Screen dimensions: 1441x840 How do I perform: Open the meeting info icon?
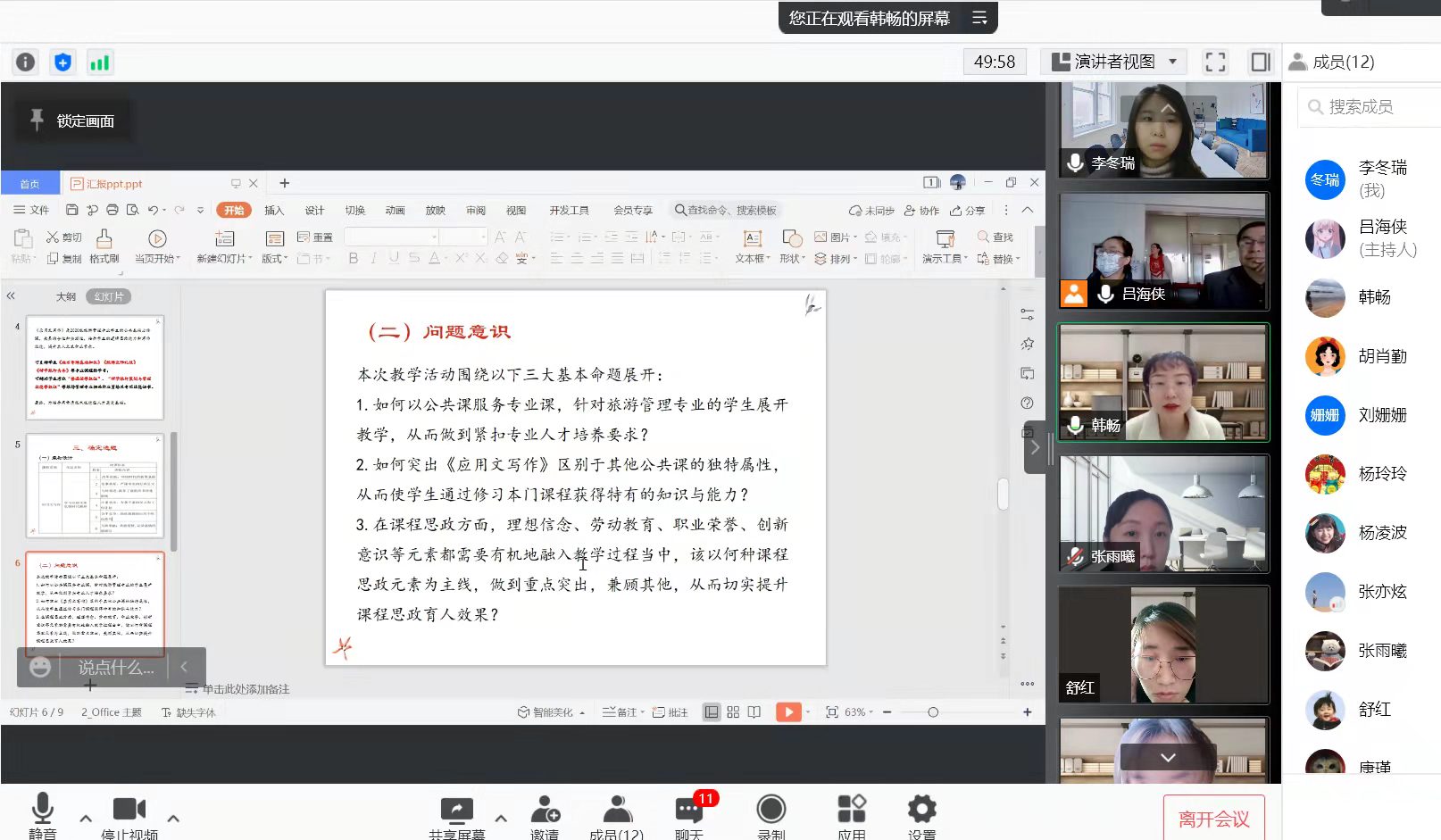pyautogui.click(x=25, y=62)
